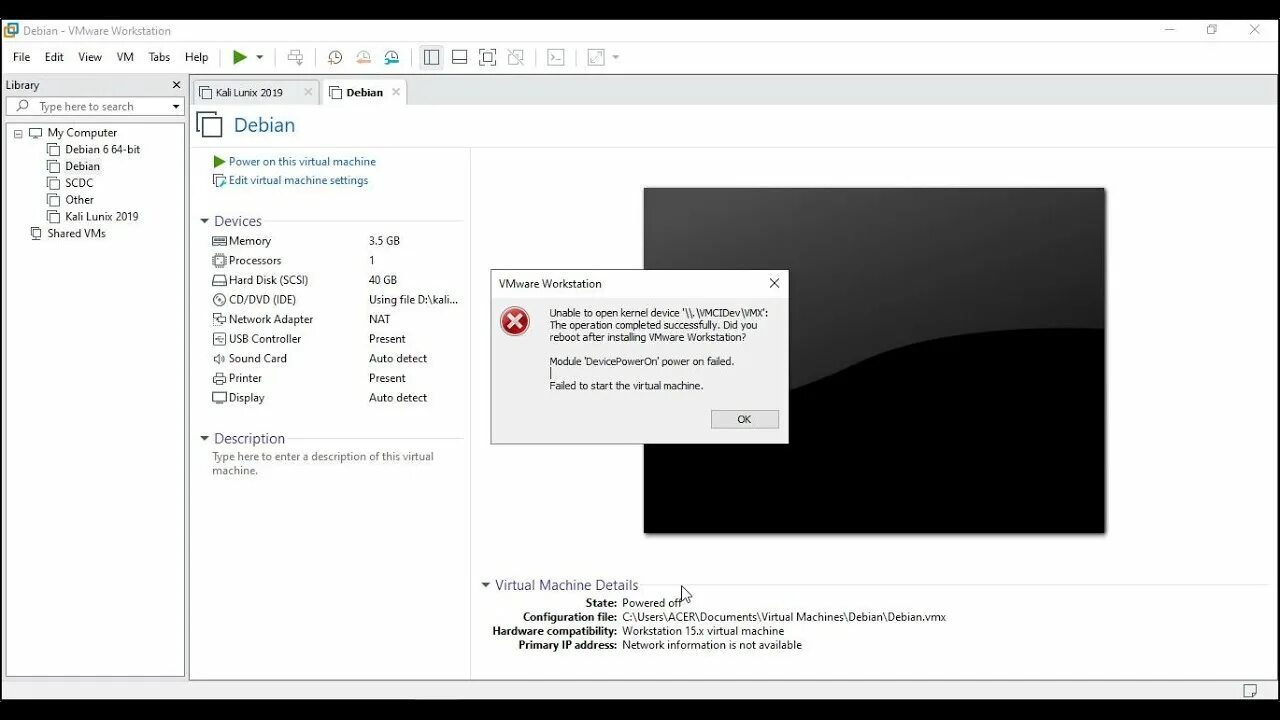Screen dimensions: 1280x720
Task: Close the Library panel
Action: coord(177,85)
